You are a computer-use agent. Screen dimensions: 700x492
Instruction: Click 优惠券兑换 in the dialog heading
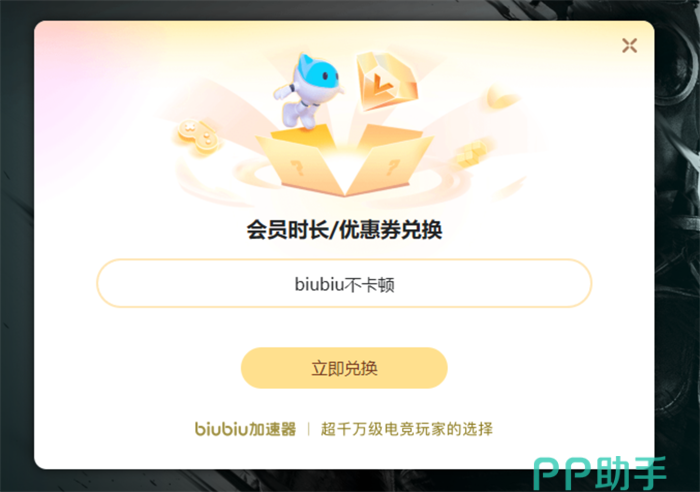[391, 230]
